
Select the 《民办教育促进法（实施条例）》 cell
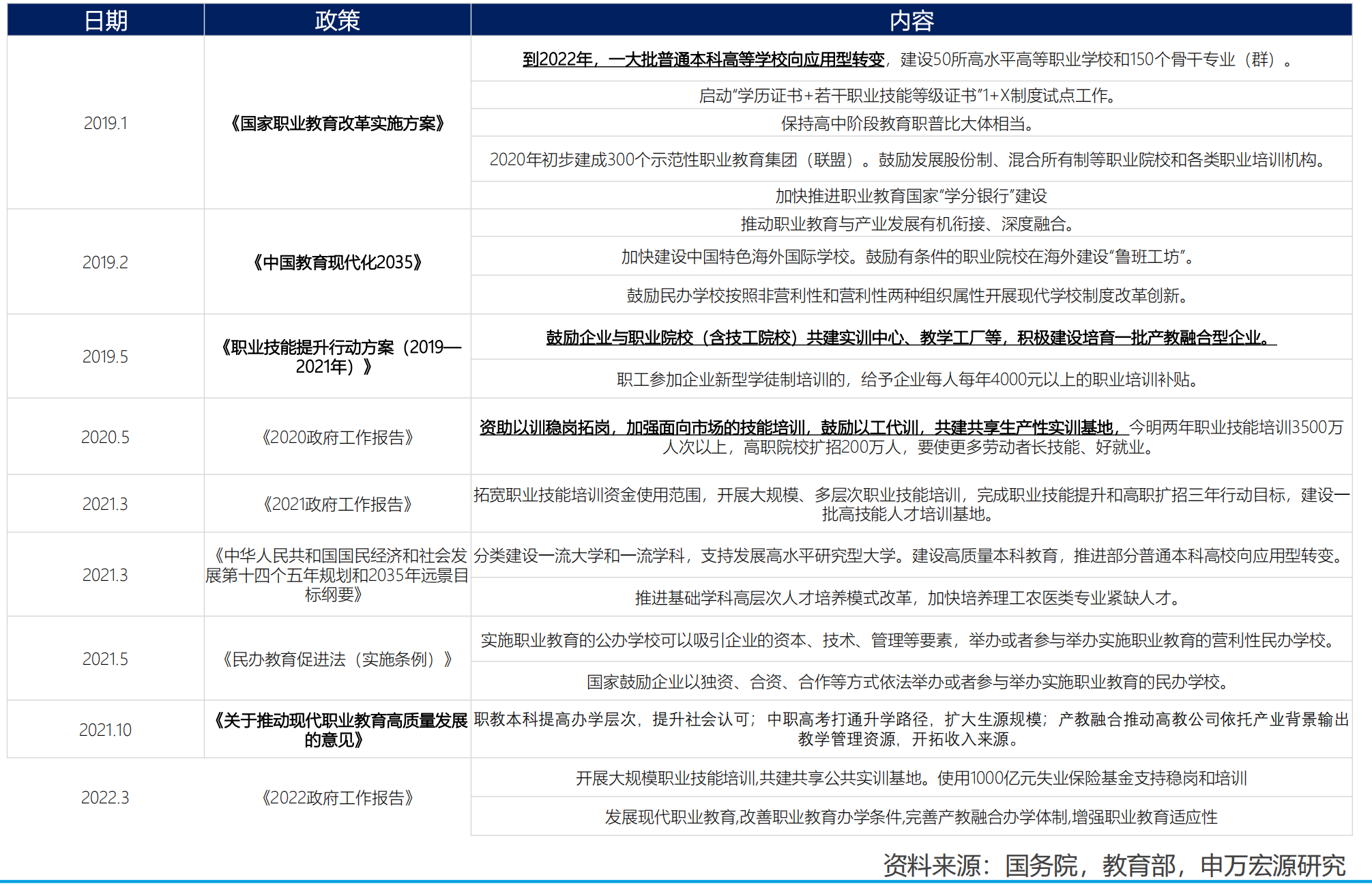tap(337, 659)
